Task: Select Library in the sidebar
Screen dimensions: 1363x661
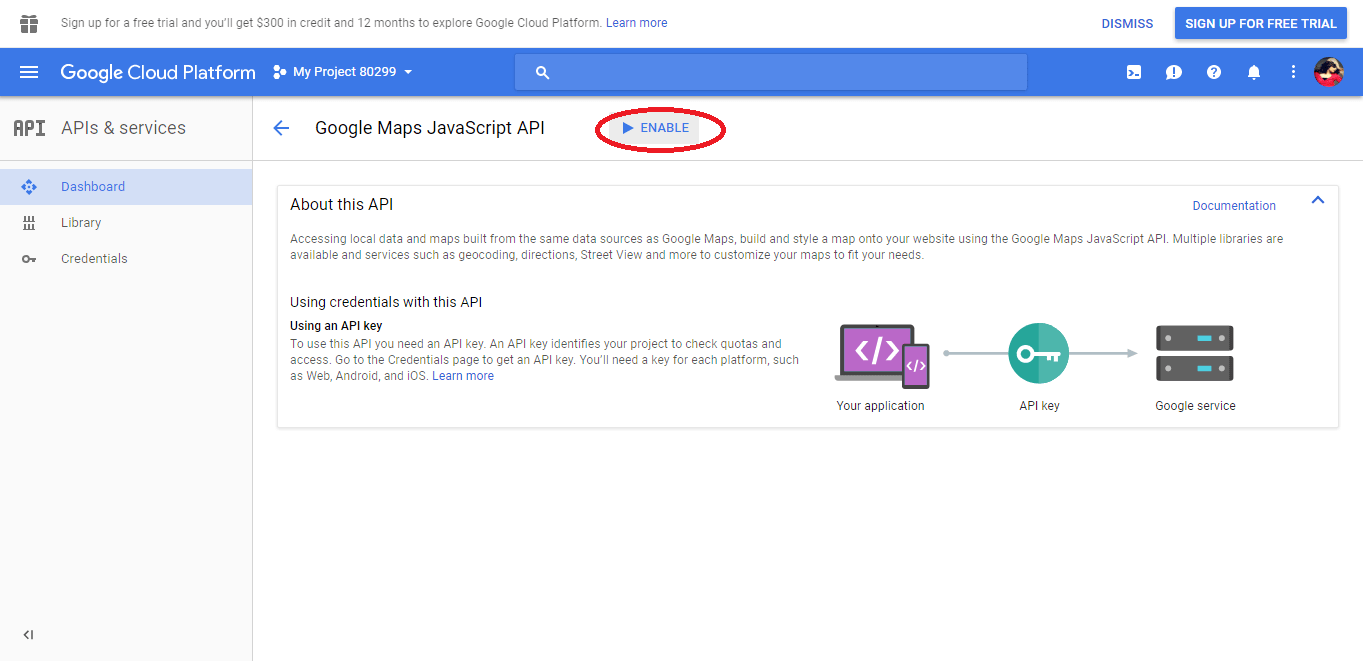Action: coord(126,223)
